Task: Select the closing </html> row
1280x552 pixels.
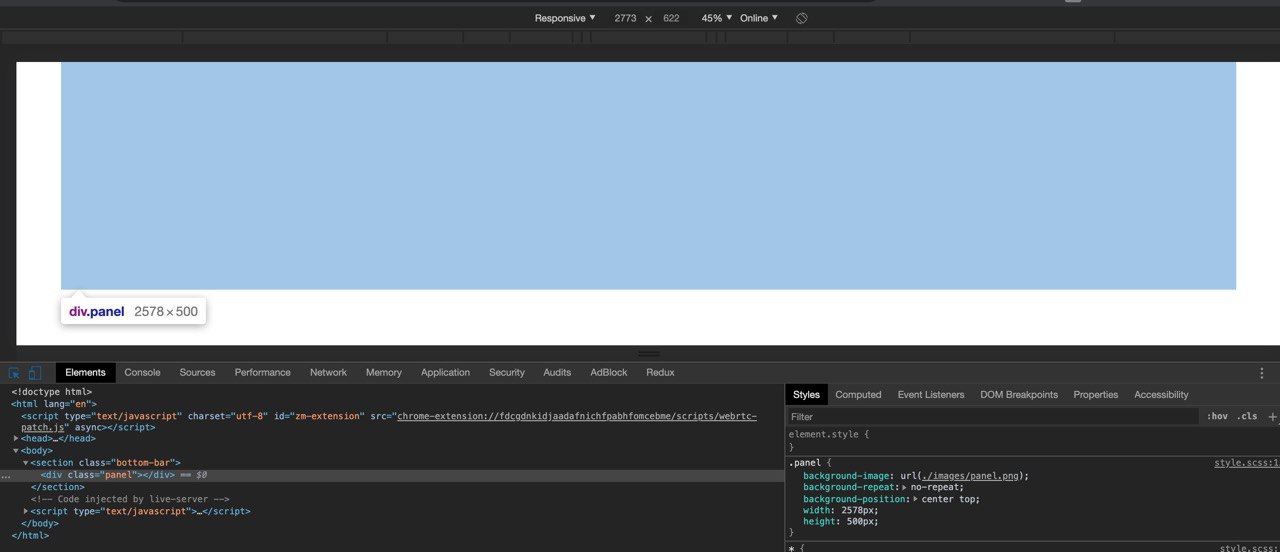Action: 30,535
